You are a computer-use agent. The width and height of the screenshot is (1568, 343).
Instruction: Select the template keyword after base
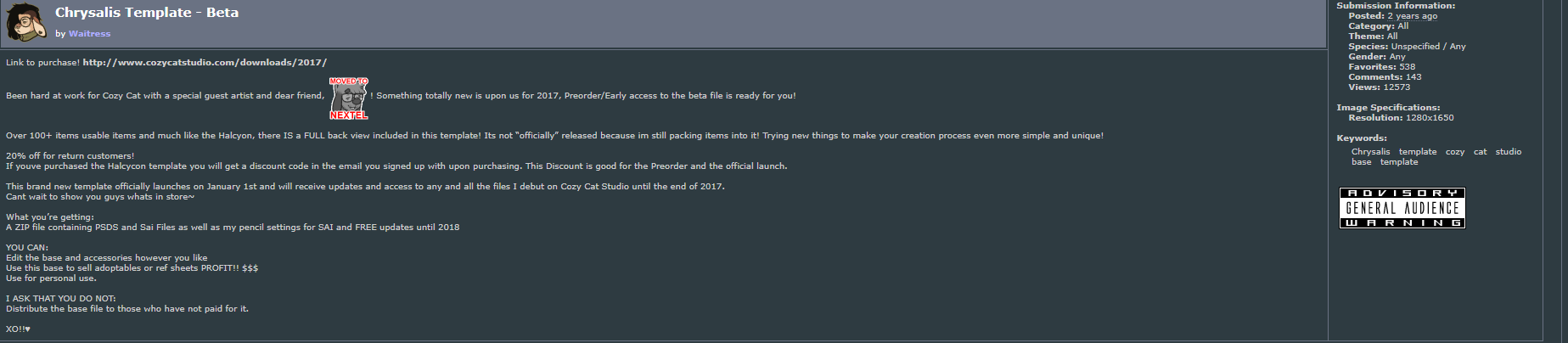1398,162
